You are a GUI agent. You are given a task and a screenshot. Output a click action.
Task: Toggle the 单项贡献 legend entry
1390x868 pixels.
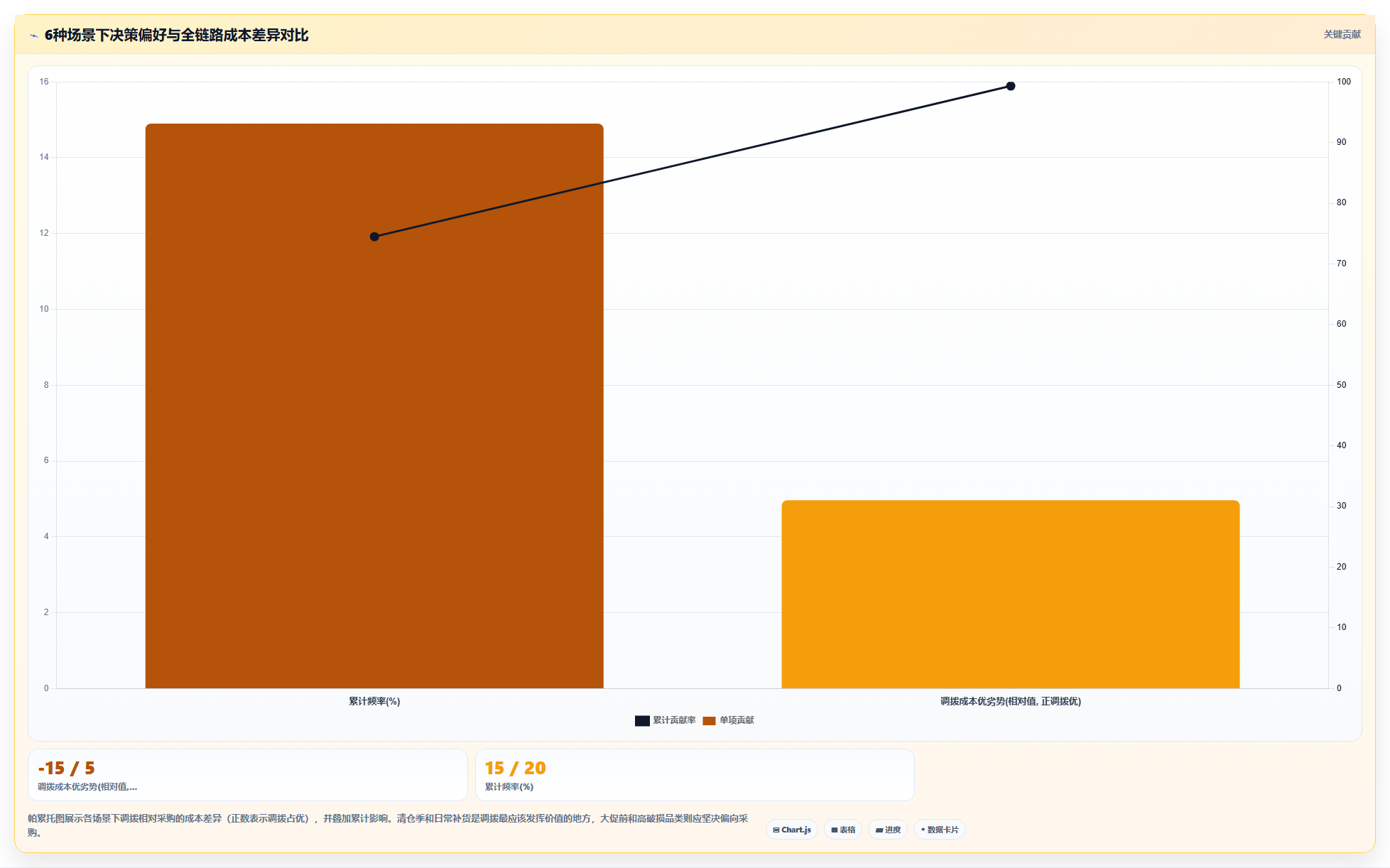click(x=729, y=720)
